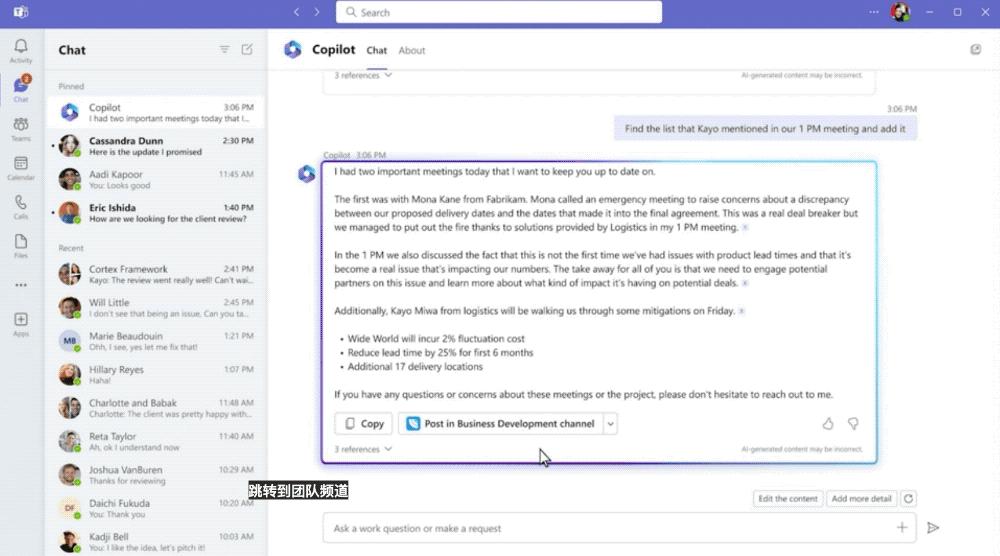Open Reta Taylor chat
The height and width of the screenshot is (556, 1000).
(156, 442)
